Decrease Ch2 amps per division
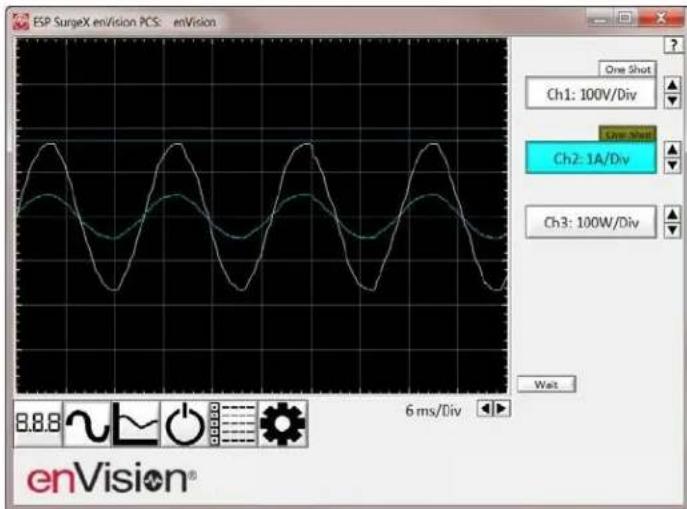The image size is (687, 509). tap(673, 165)
